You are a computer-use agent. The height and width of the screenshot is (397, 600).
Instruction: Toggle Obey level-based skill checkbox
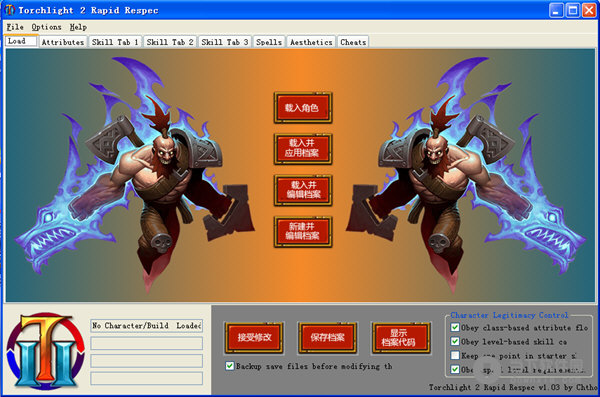pyautogui.click(x=455, y=341)
